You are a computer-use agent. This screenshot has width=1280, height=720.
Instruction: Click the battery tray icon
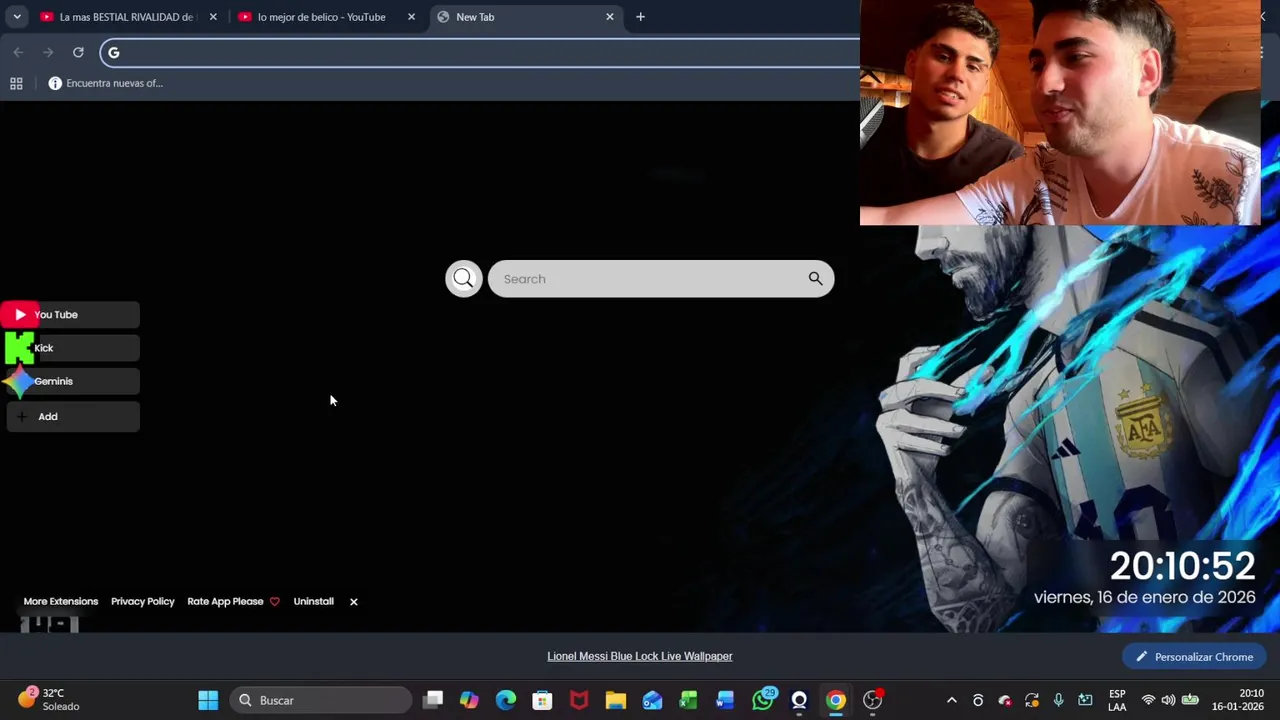coord(1190,700)
